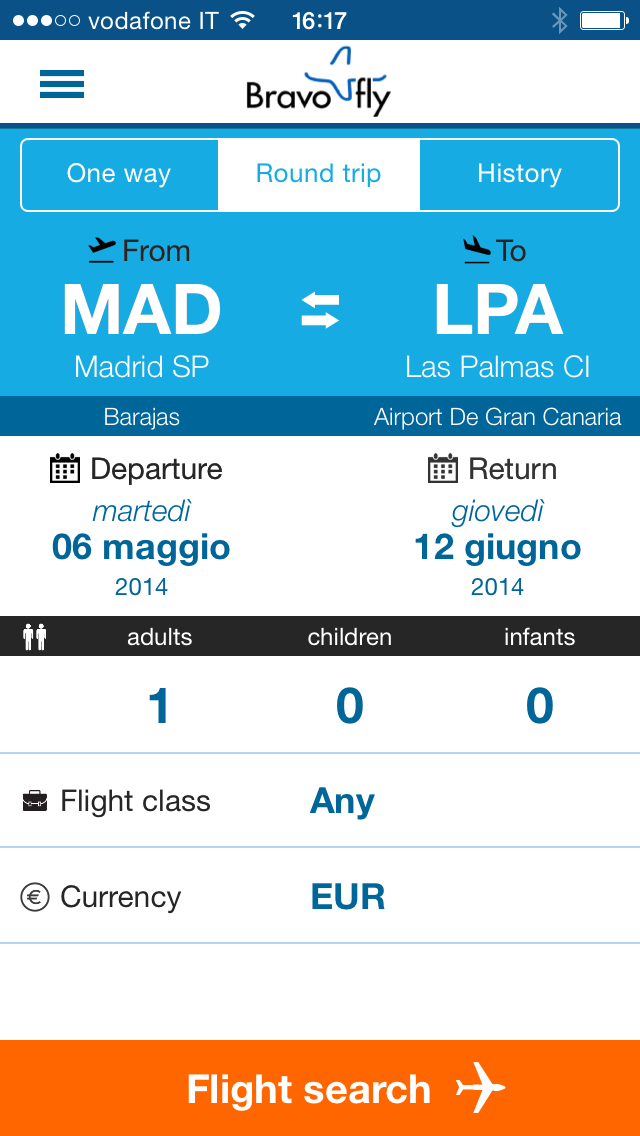Change the number of infants
Viewport: 640px width, 1136px height.
click(x=539, y=706)
